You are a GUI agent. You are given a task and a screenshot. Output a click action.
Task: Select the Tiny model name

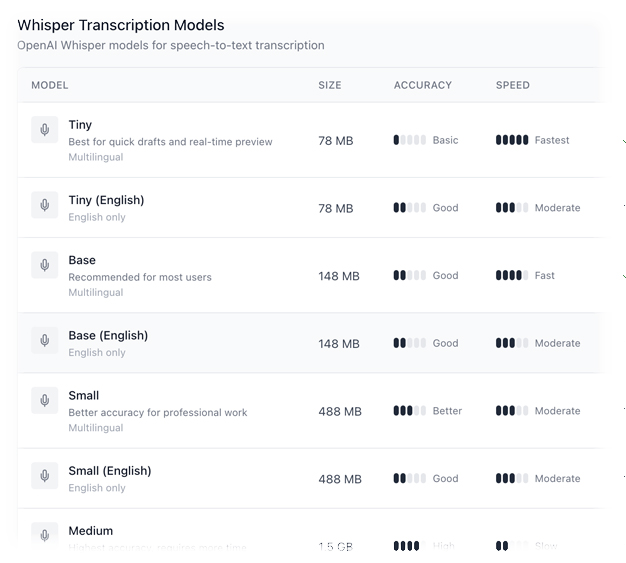click(80, 125)
